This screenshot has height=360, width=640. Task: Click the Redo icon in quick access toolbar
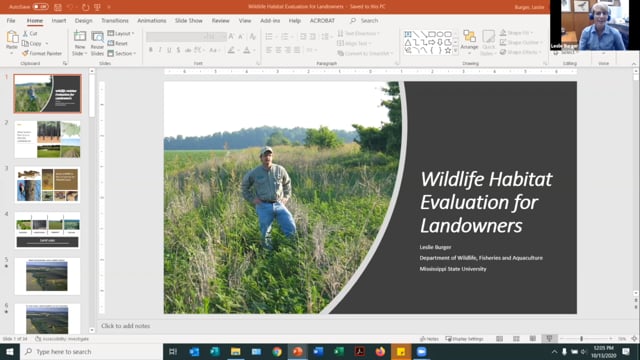click(85, 7)
